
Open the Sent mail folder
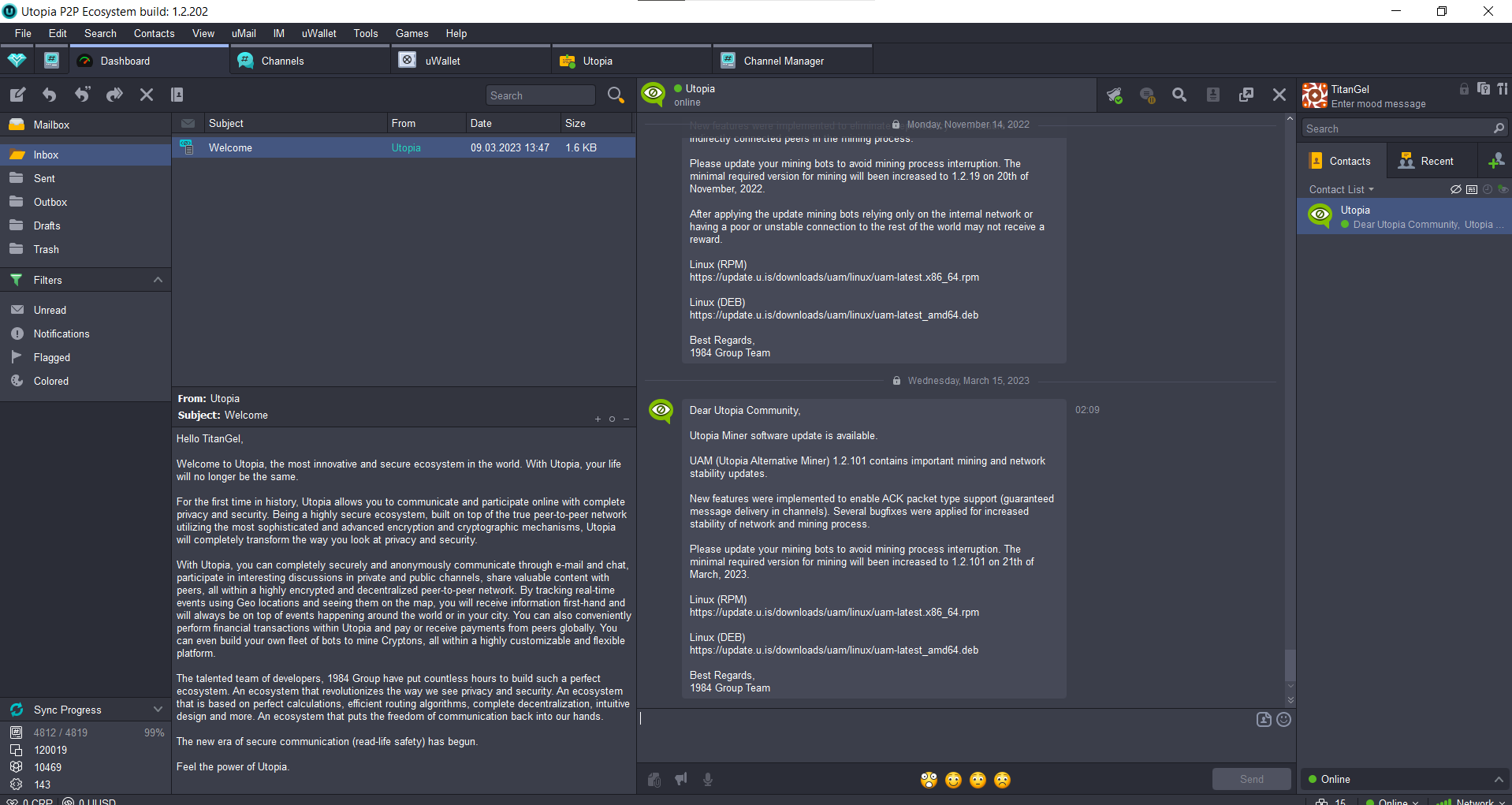[x=85, y=178]
